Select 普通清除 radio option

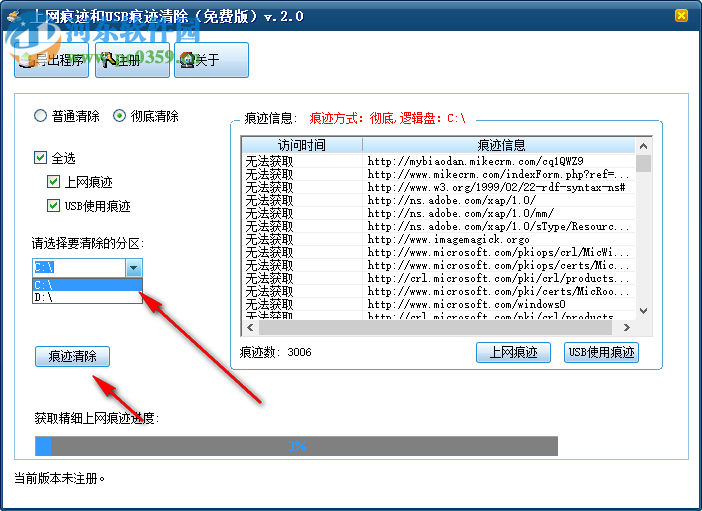[x=67, y=116]
